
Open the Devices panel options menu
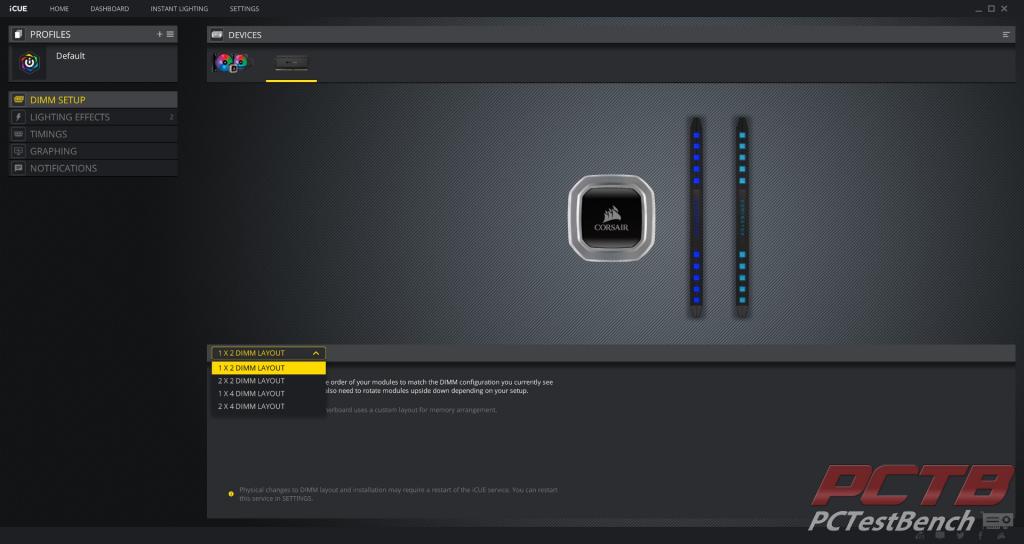1006,35
